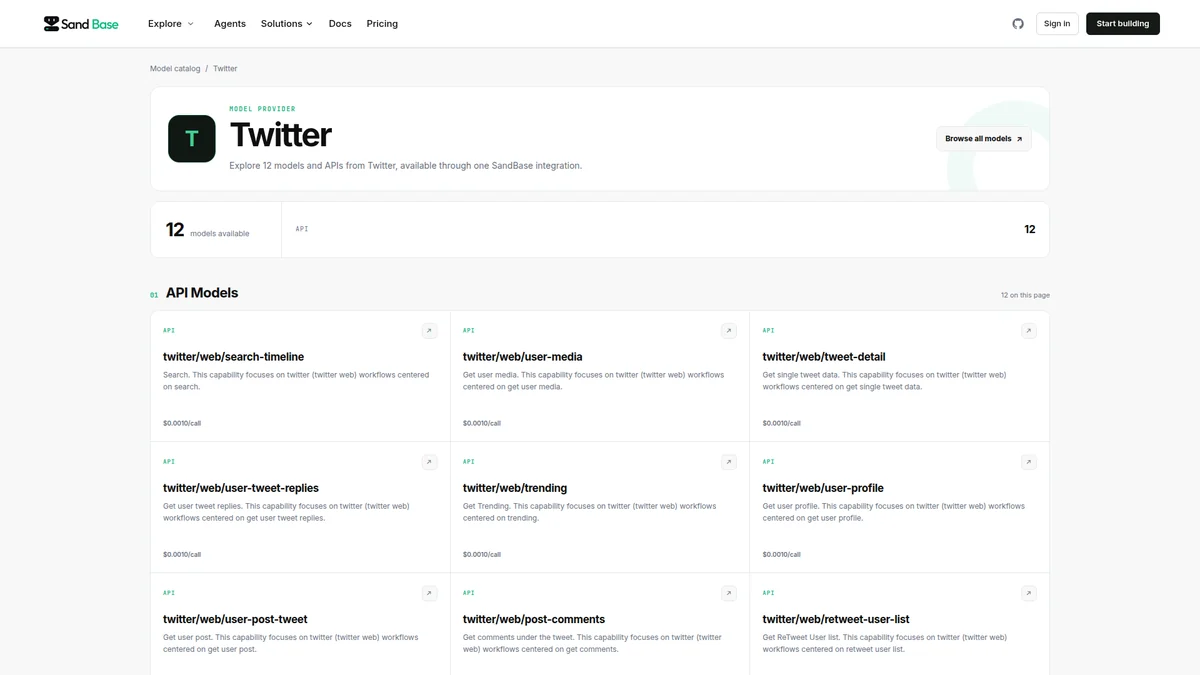The width and height of the screenshot is (1200, 675).
Task: Click the $0.0010/call price on tweet-detail
Action: click(x=782, y=423)
